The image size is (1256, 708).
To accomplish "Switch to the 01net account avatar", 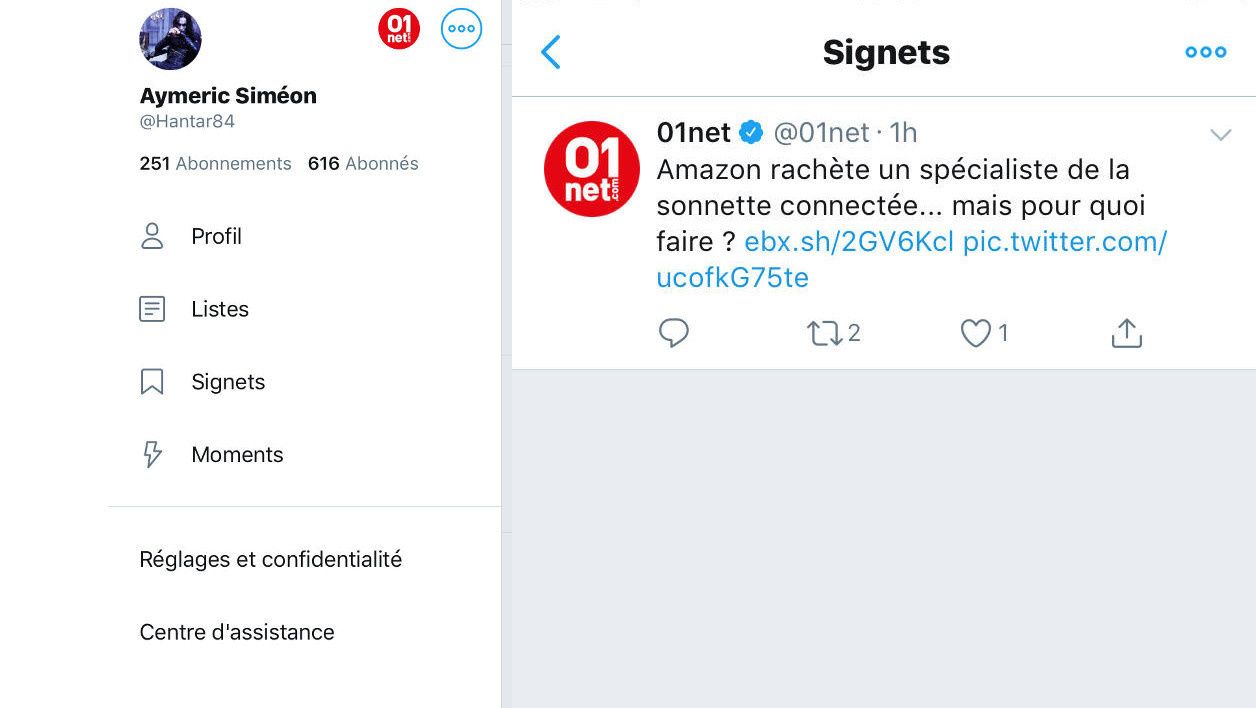I will (x=399, y=29).
